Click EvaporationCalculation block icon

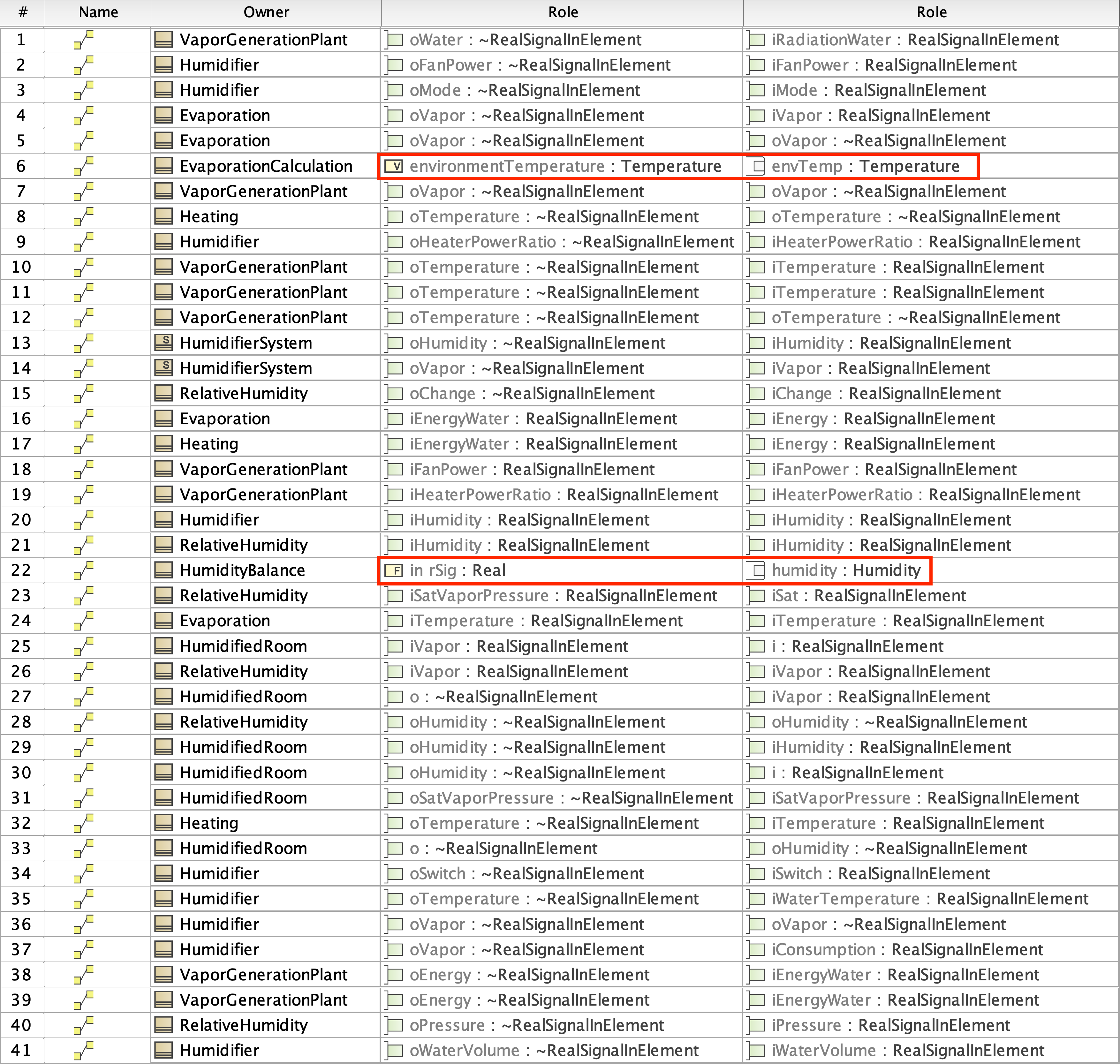164,166
